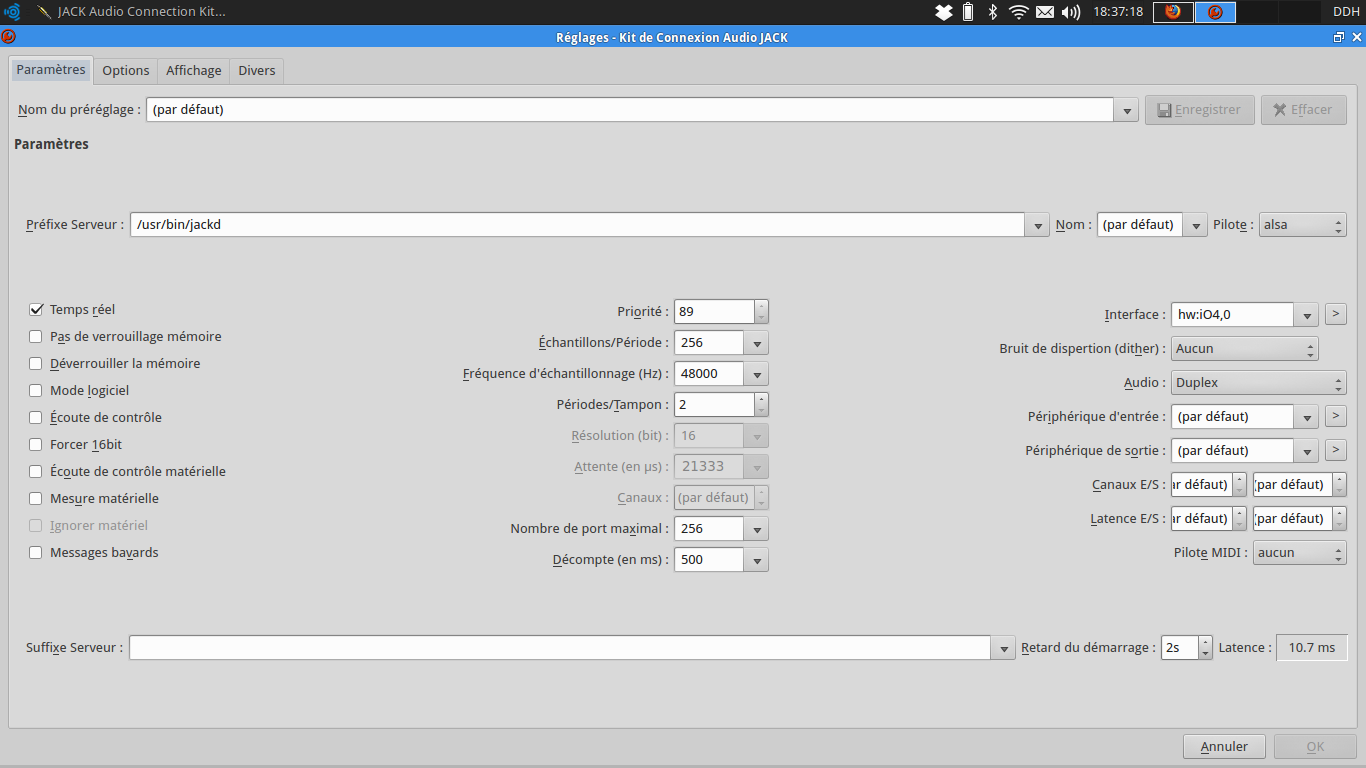Toggle Mesure matérielle checkbox
1366x768 pixels.
pyautogui.click(x=36, y=499)
